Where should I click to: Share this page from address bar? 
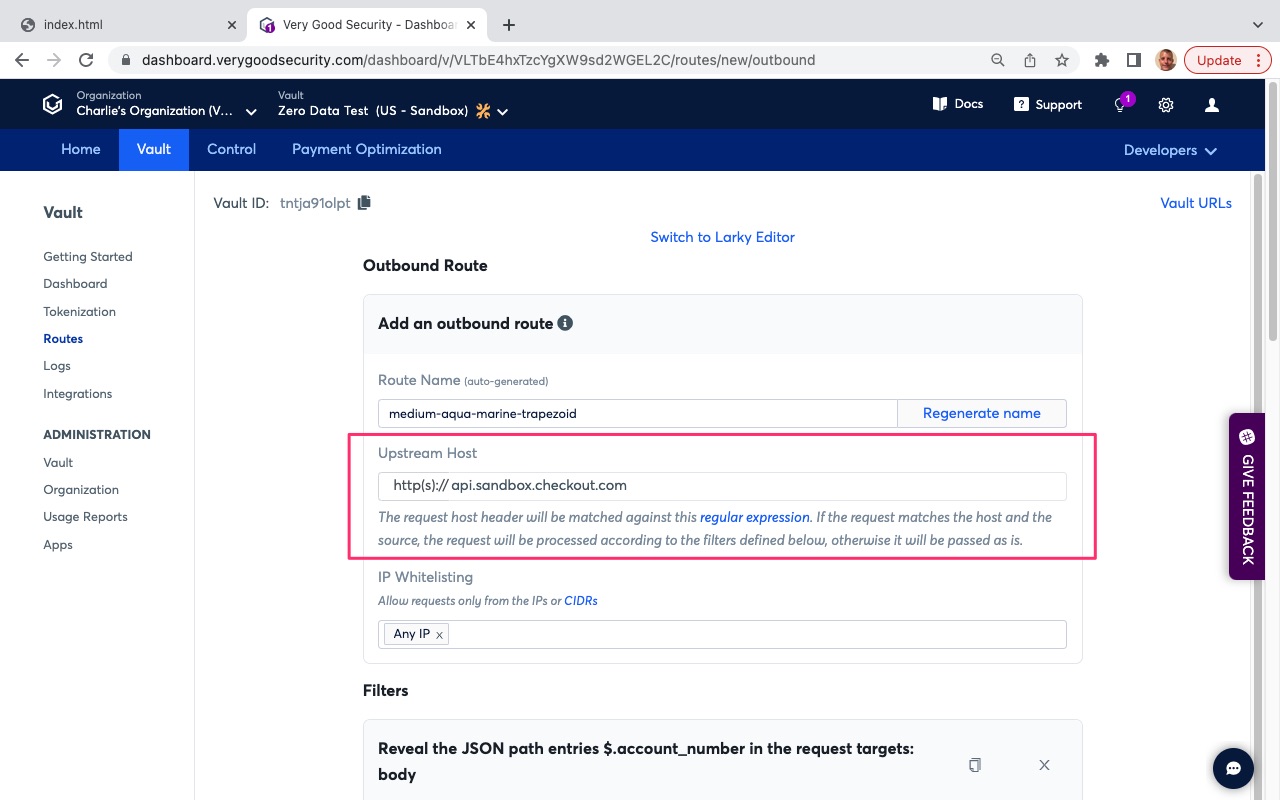[1030, 60]
